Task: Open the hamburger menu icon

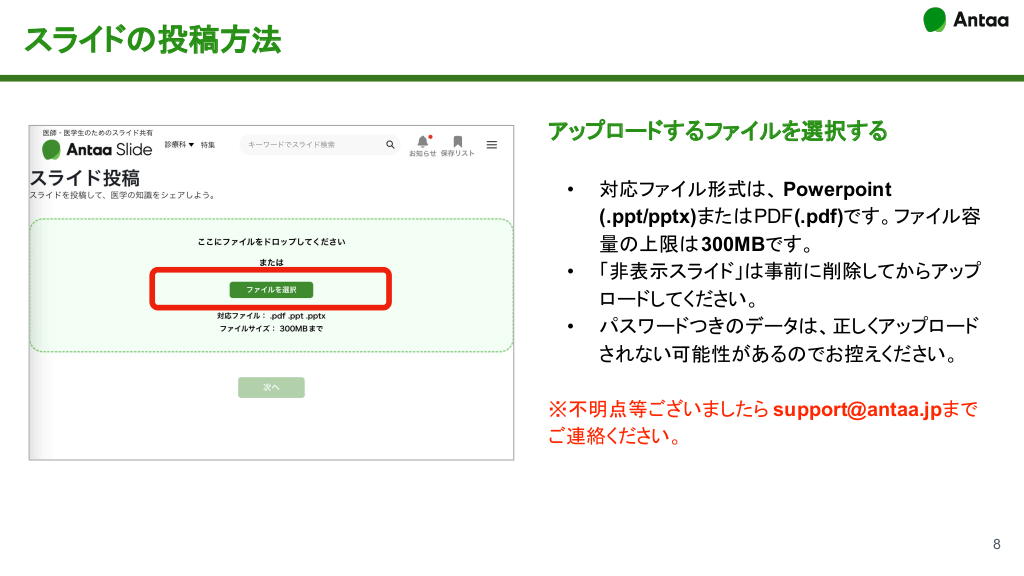Action: (x=492, y=145)
